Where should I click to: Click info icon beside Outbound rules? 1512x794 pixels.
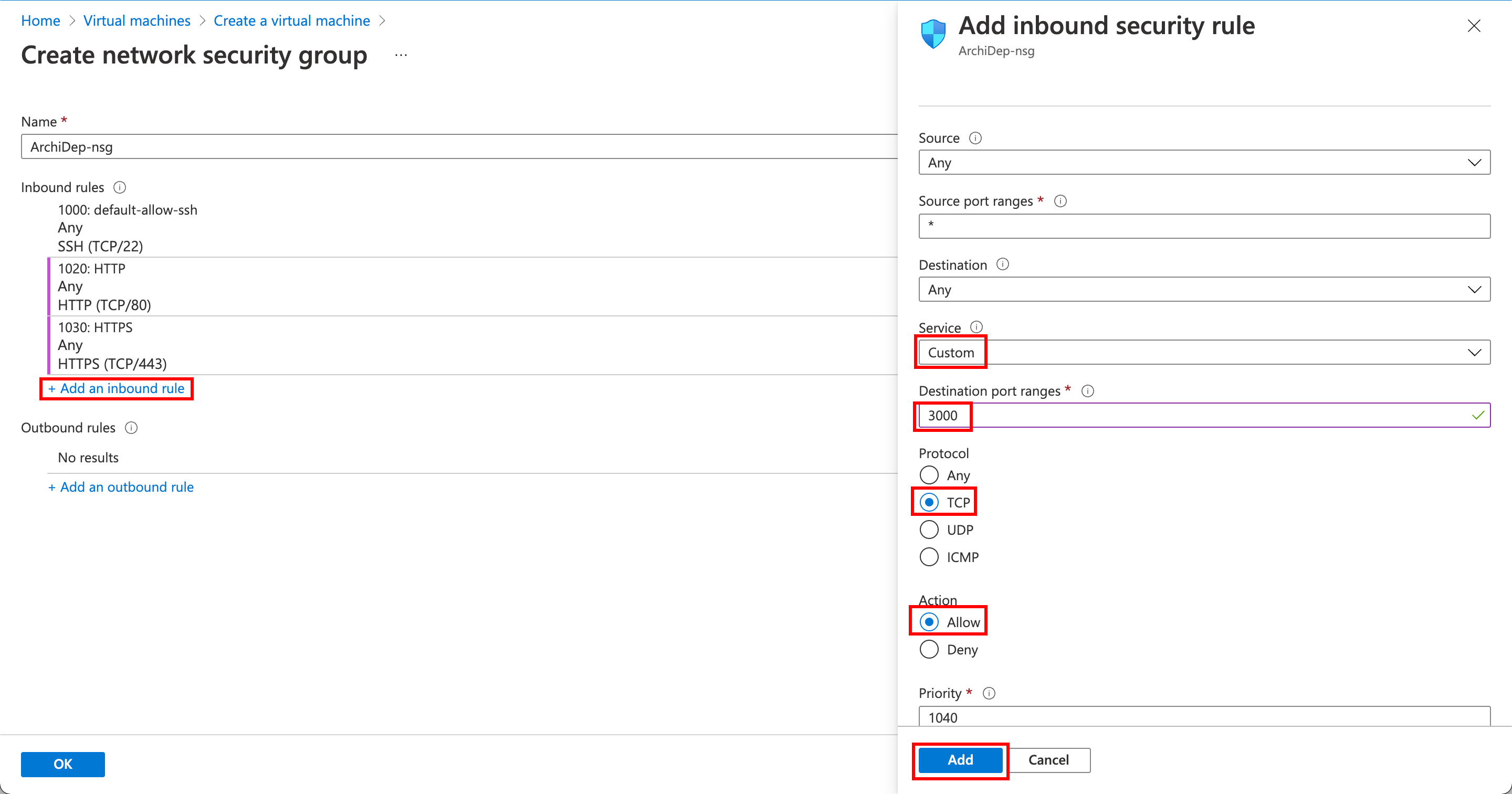(x=131, y=428)
